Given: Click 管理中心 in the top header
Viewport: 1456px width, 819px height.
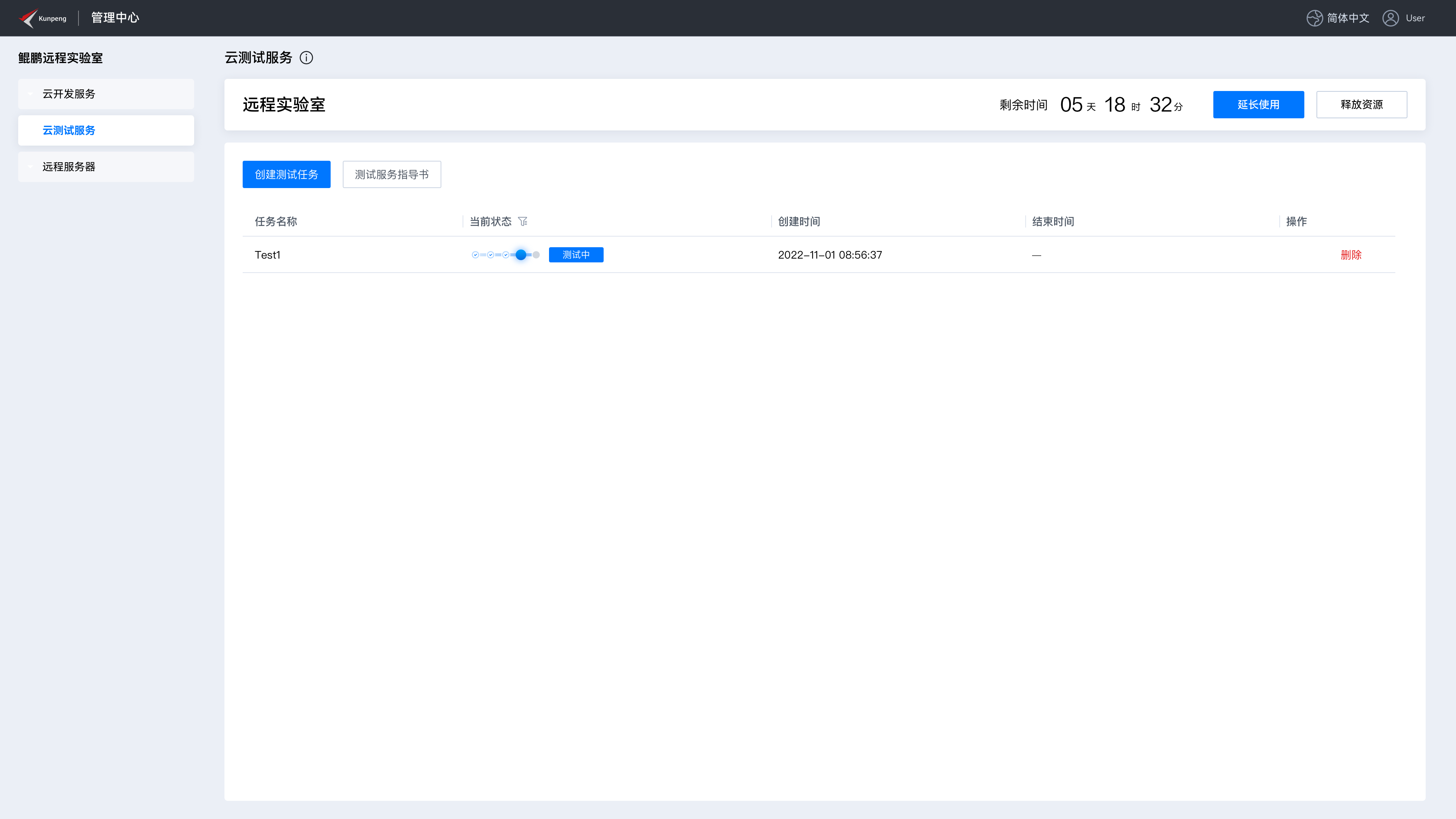Looking at the screenshot, I should (115, 18).
